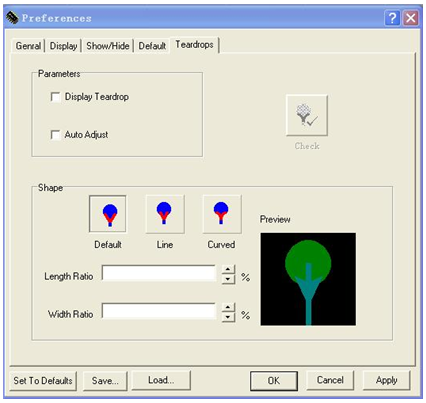Click the Set To Defaults button
The width and height of the screenshot is (426, 403).
pyautogui.click(x=43, y=381)
